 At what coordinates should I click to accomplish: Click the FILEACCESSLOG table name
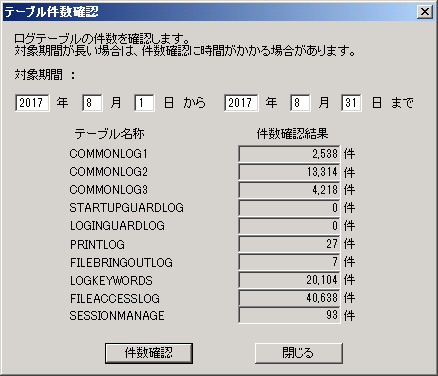115,298
